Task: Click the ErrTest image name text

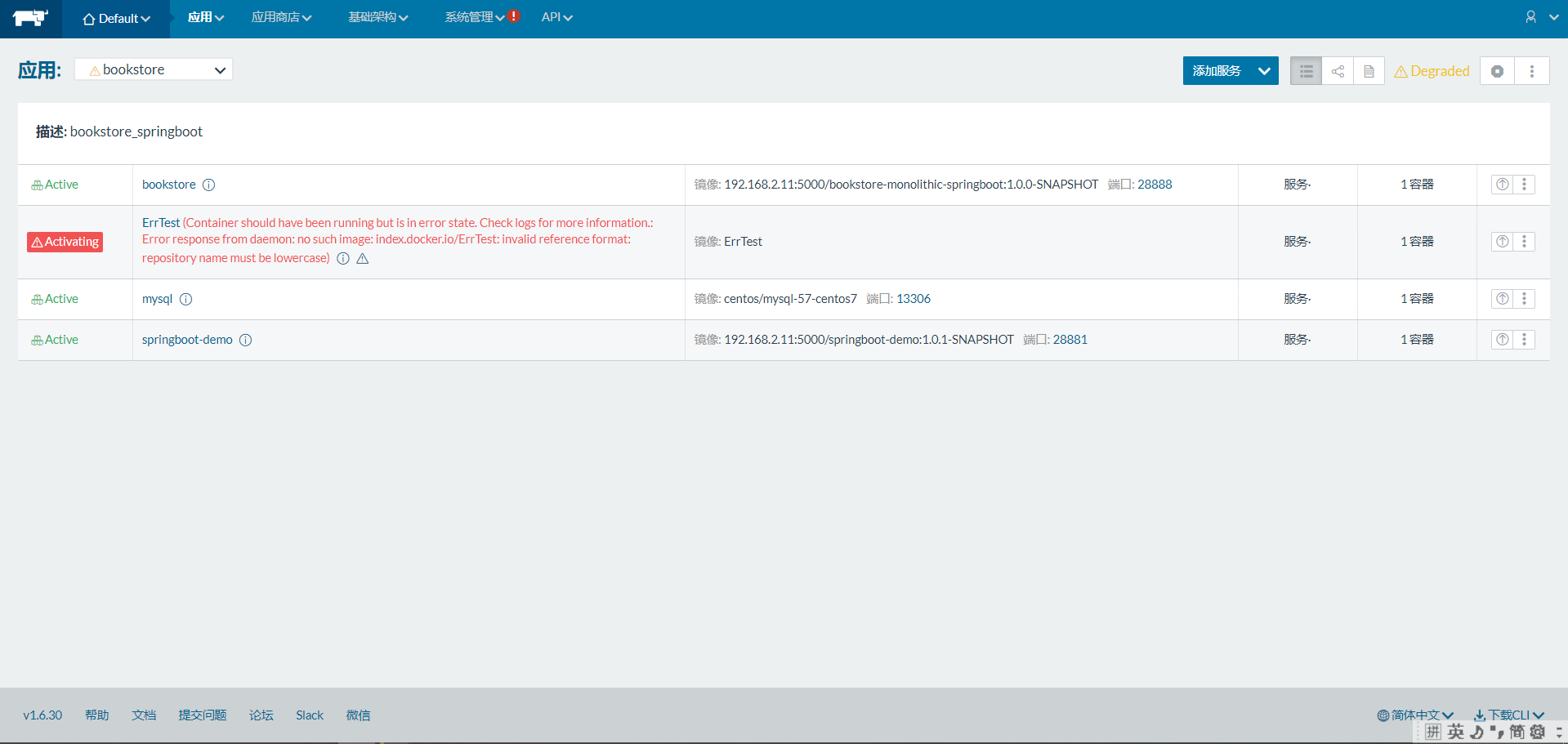Action: point(743,242)
